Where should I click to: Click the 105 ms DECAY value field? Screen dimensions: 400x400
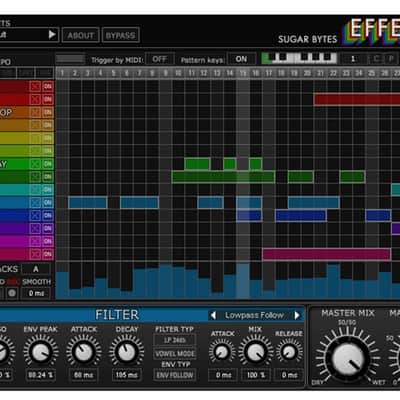click(127, 375)
